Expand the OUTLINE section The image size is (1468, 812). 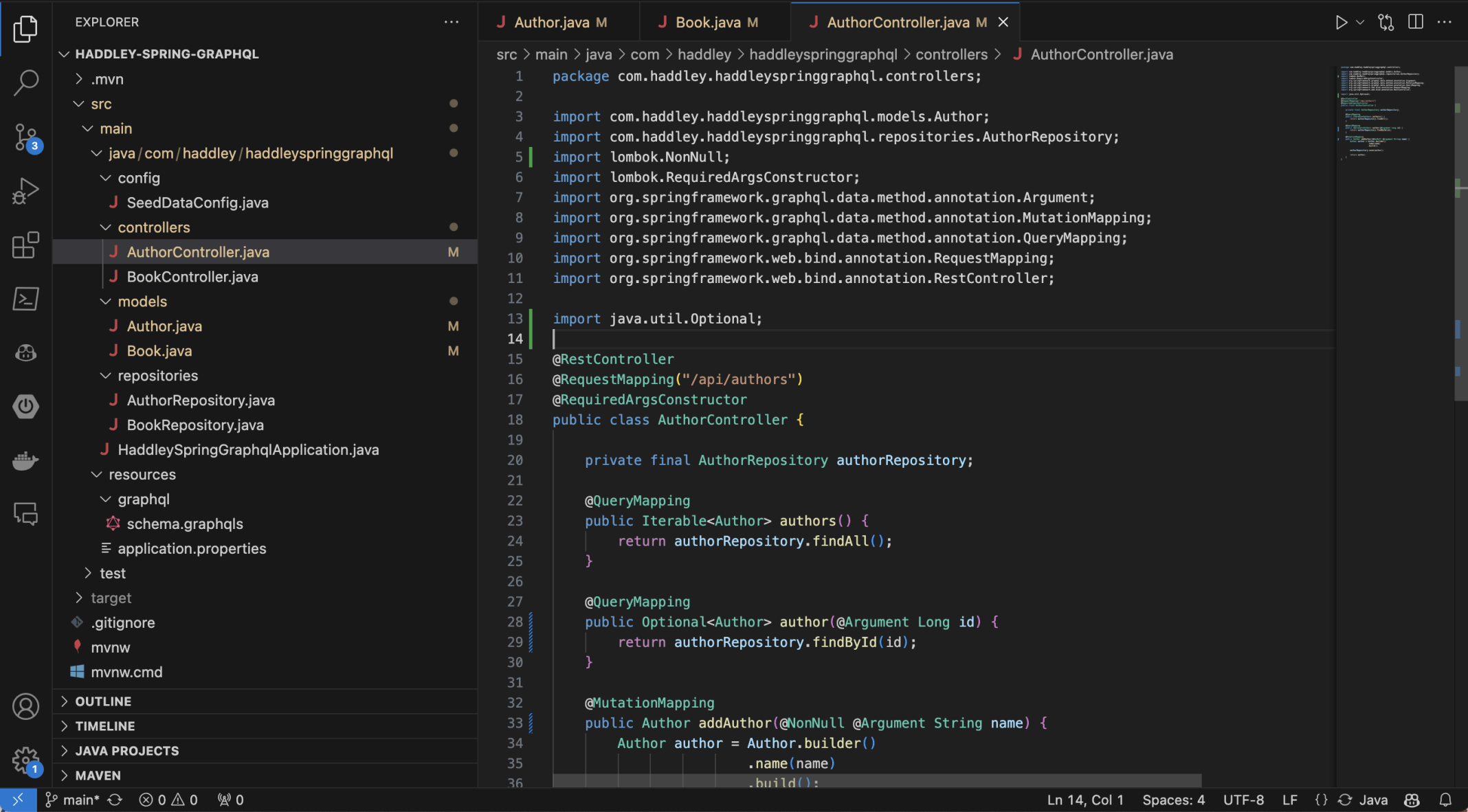(103, 701)
